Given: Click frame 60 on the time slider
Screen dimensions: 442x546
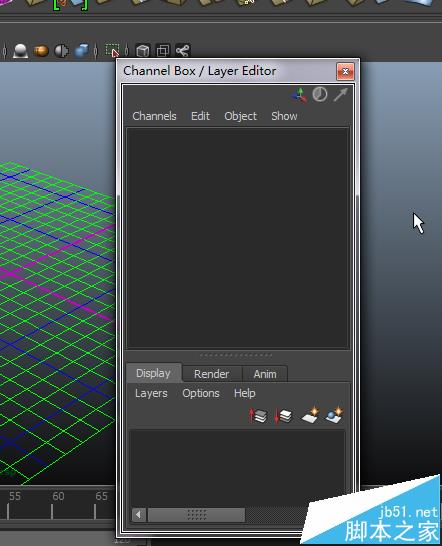Looking at the screenshot, I should [x=58, y=496].
